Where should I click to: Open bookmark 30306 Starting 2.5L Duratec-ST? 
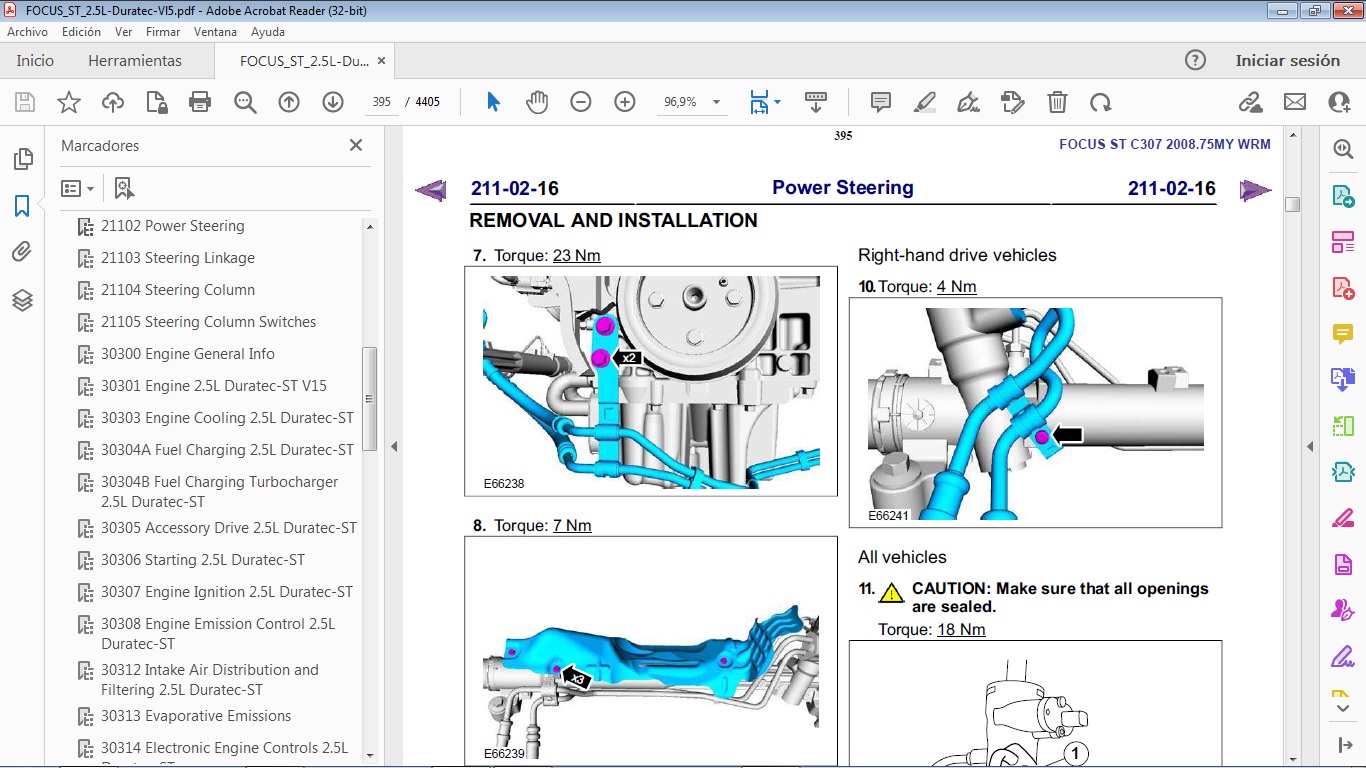(203, 560)
